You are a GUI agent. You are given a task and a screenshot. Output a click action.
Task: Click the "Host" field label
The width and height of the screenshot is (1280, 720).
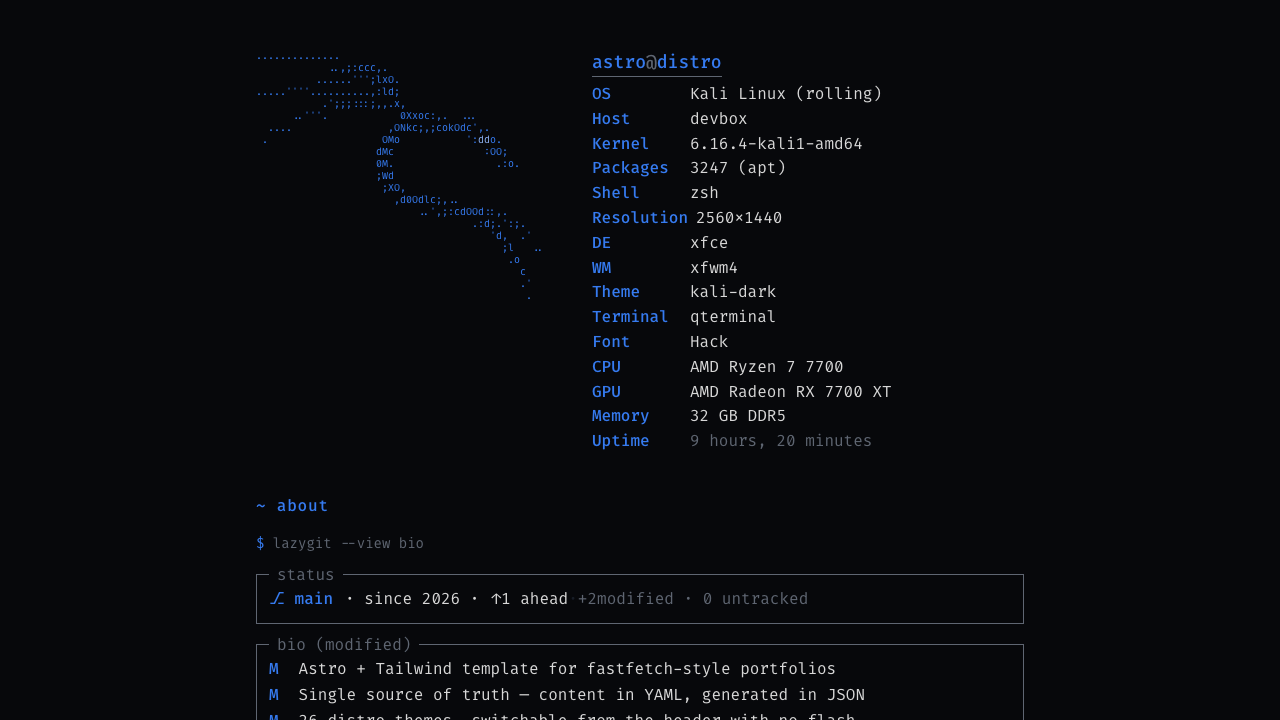pyautogui.click(x=611, y=119)
